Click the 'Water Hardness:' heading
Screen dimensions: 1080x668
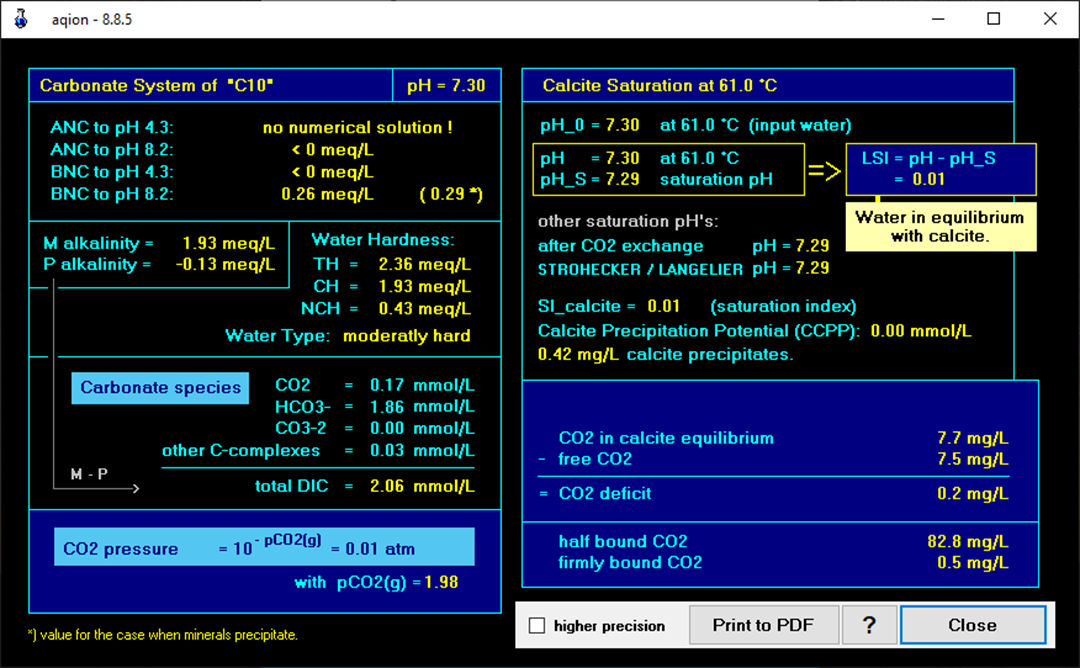click(x=383, y=240)
